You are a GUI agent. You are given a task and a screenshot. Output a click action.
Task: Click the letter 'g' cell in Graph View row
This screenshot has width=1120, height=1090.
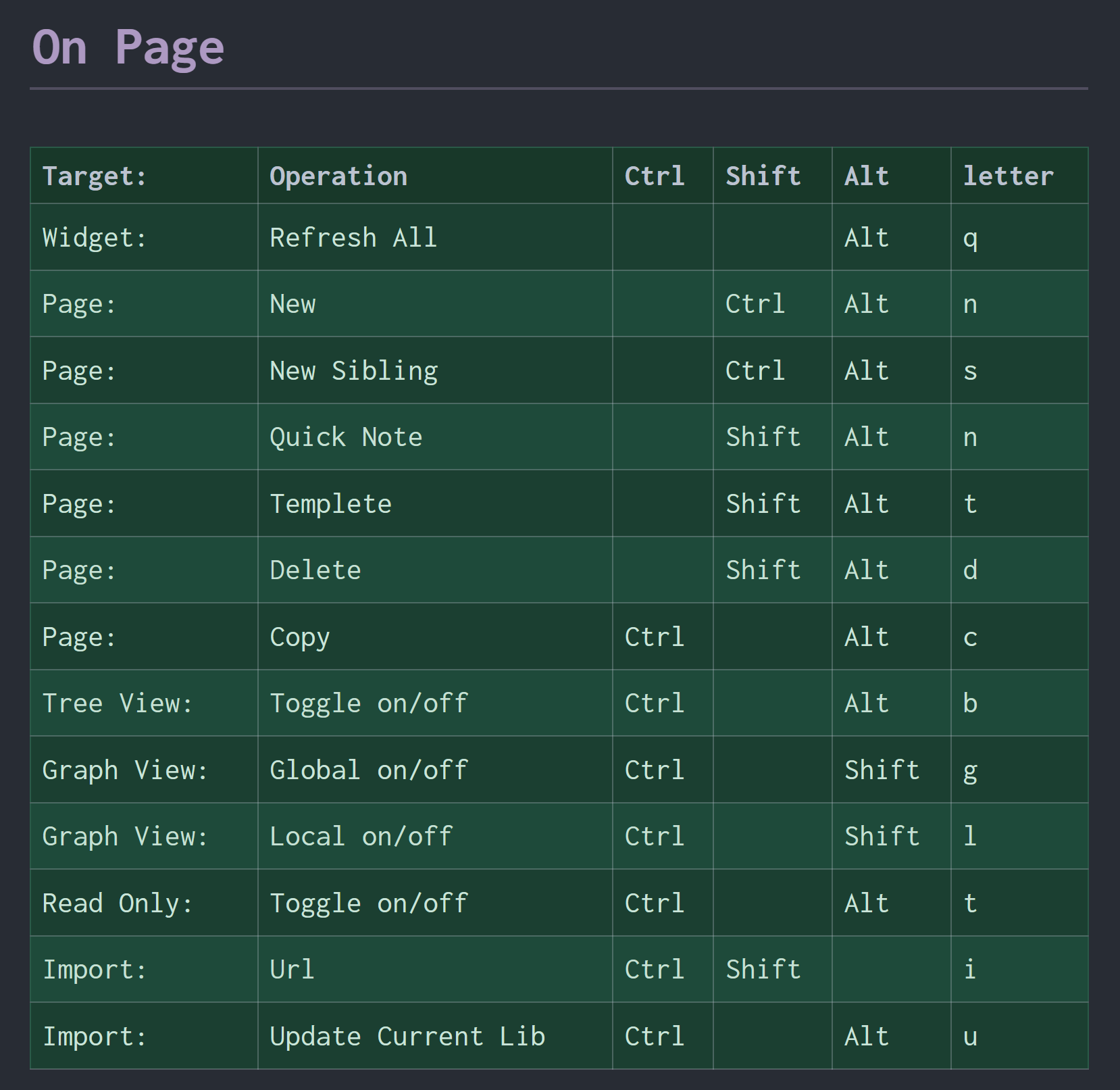(970, 770)
